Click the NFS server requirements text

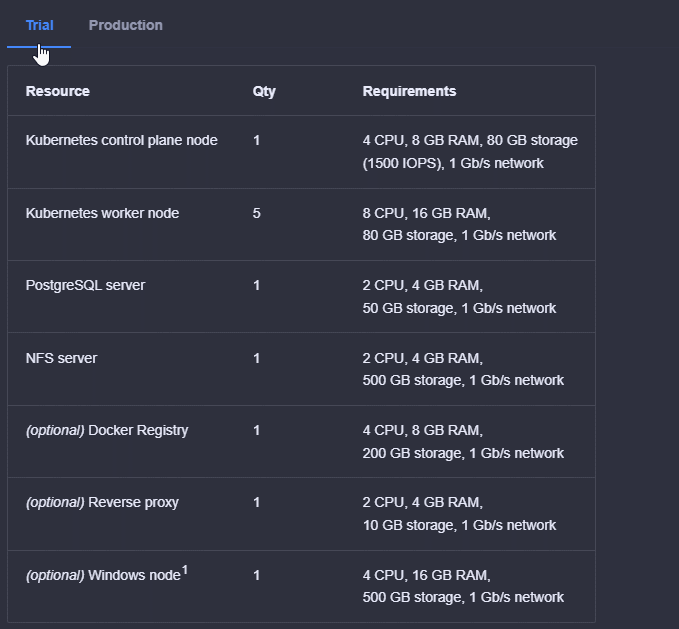pyautogui.click(x=463, y=369)
